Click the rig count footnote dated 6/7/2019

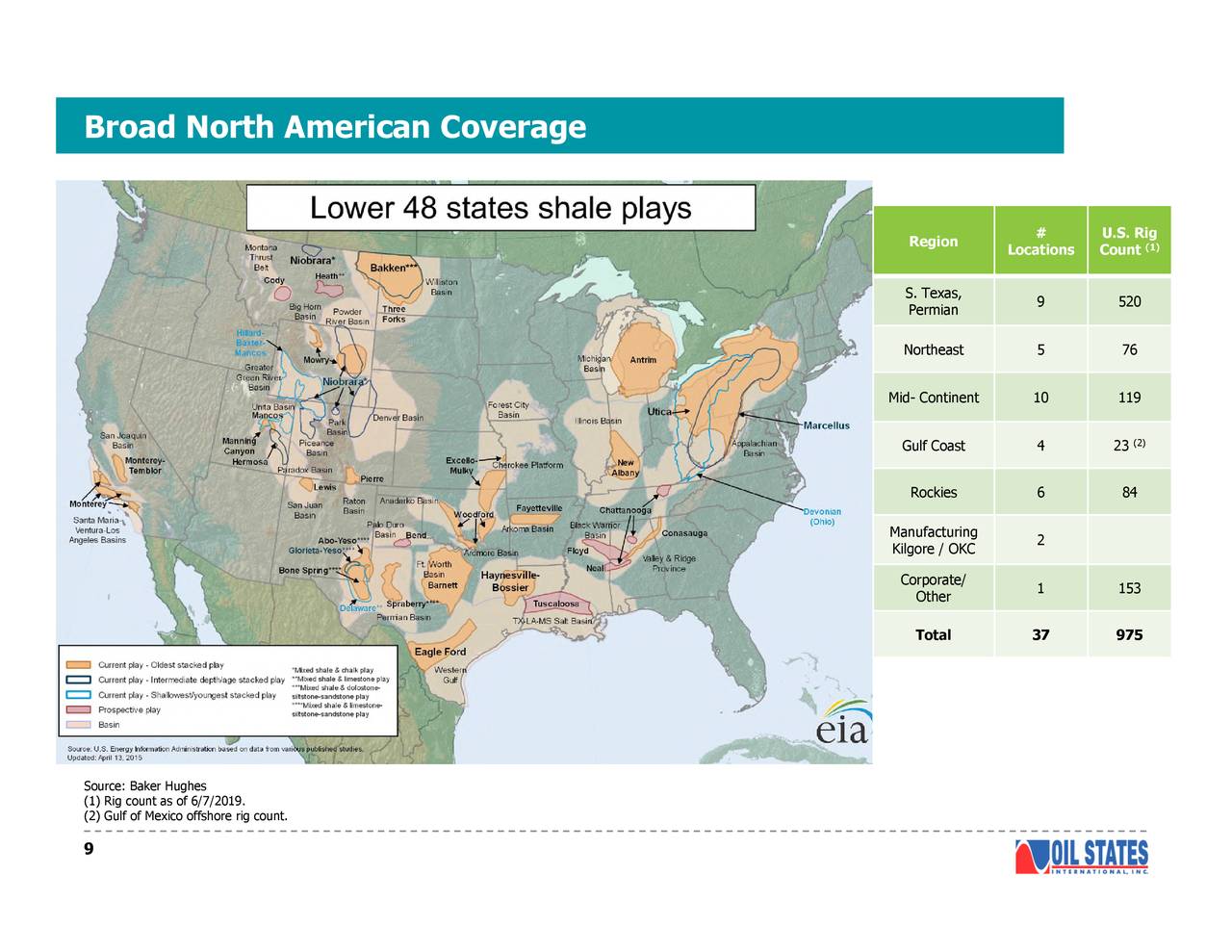point(166,800)
